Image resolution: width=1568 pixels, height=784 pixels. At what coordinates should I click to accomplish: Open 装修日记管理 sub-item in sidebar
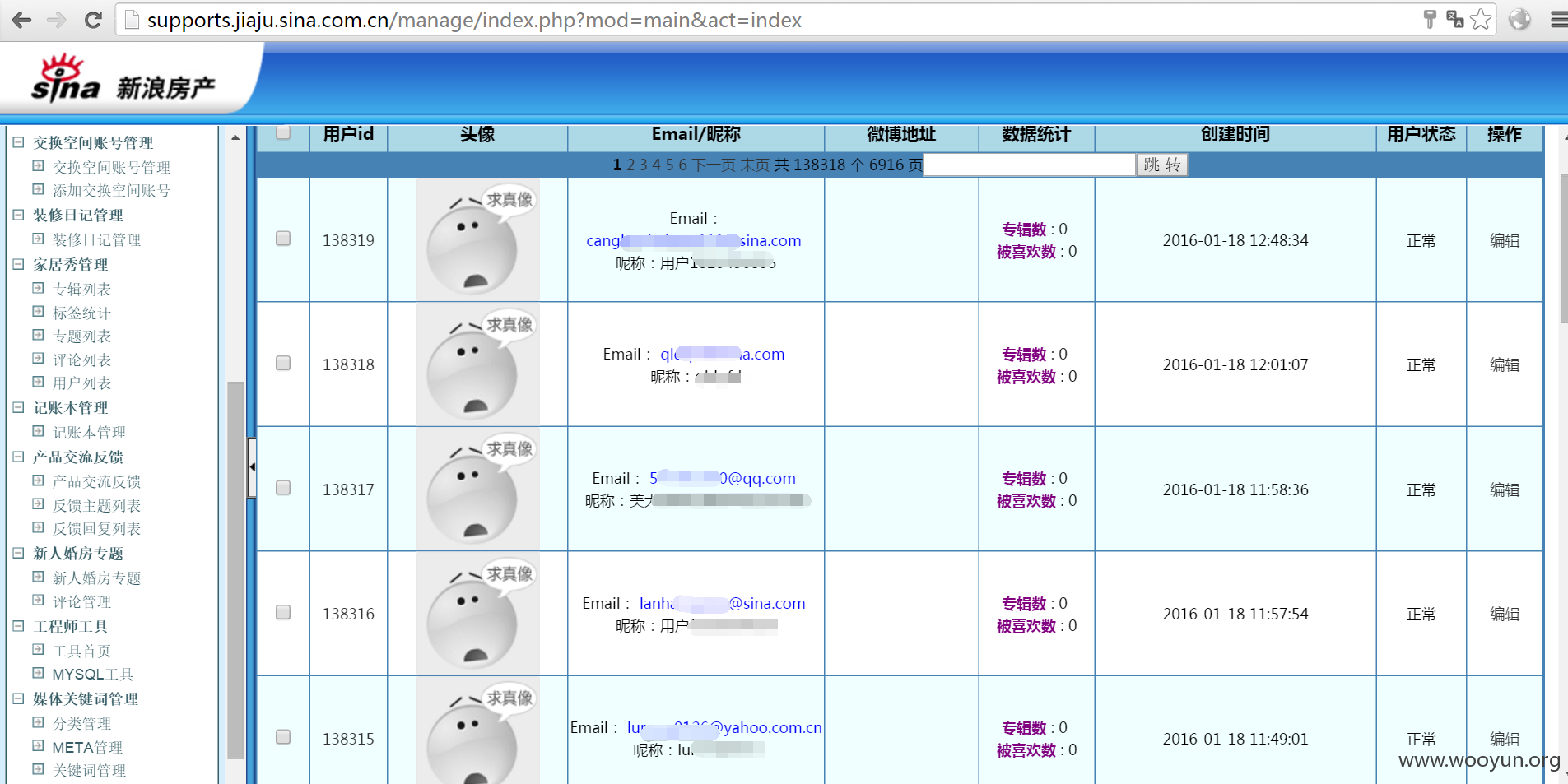(96, 239)
